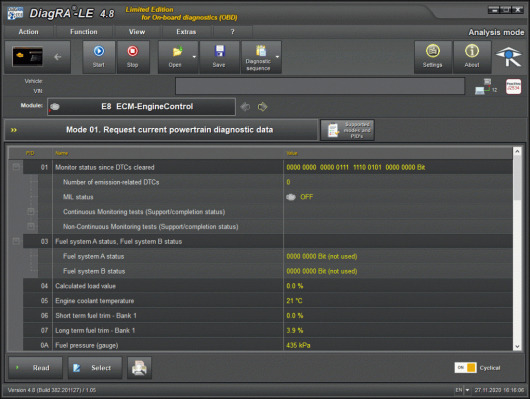Screen dimensions: 530x399
Task: Click the Save floppy disk icon
Action: 220,52
